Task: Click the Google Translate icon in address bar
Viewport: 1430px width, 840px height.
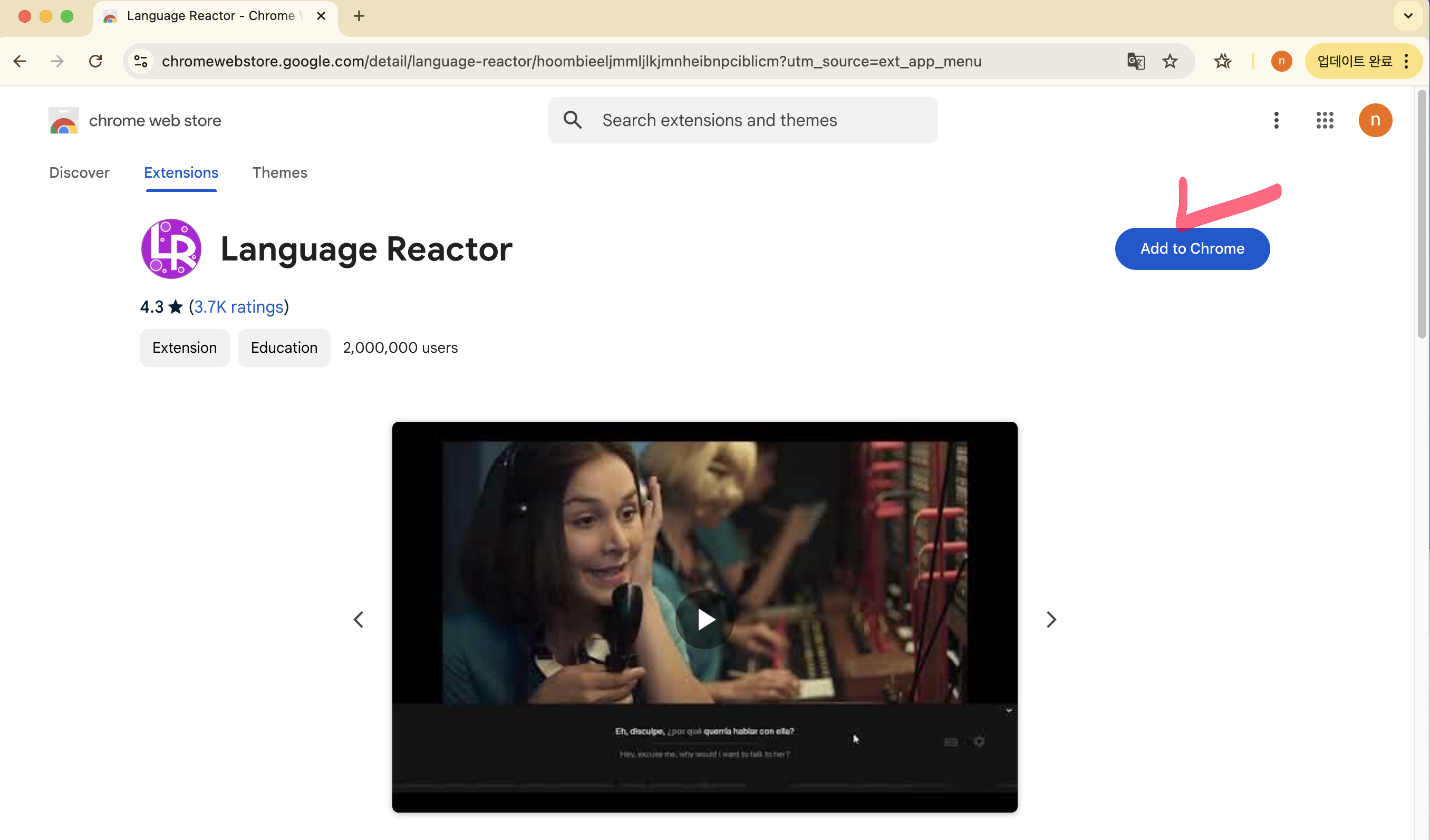Action: point(1135,61)
